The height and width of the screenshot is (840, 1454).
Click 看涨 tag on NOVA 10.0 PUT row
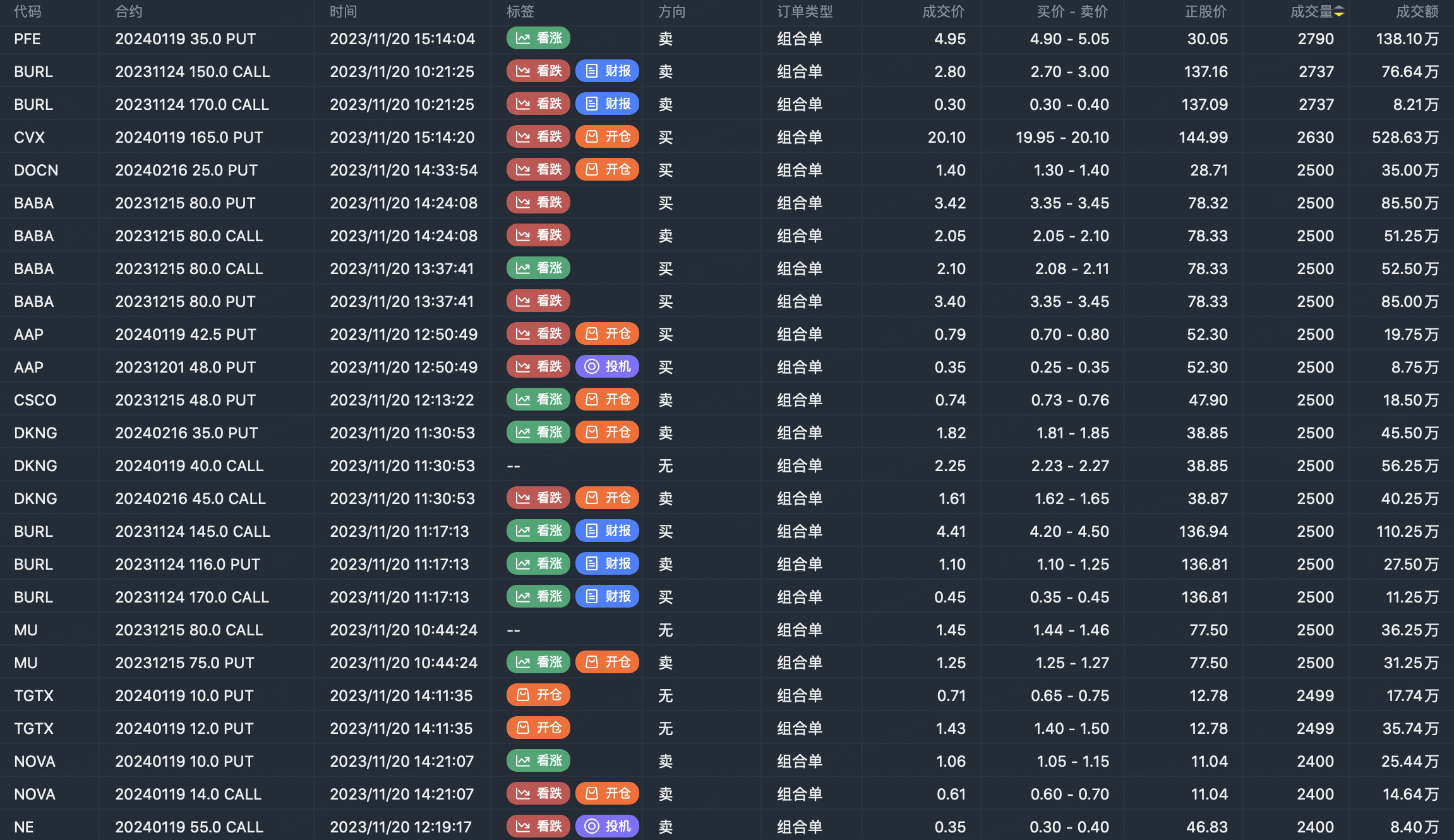click(538, 761)
